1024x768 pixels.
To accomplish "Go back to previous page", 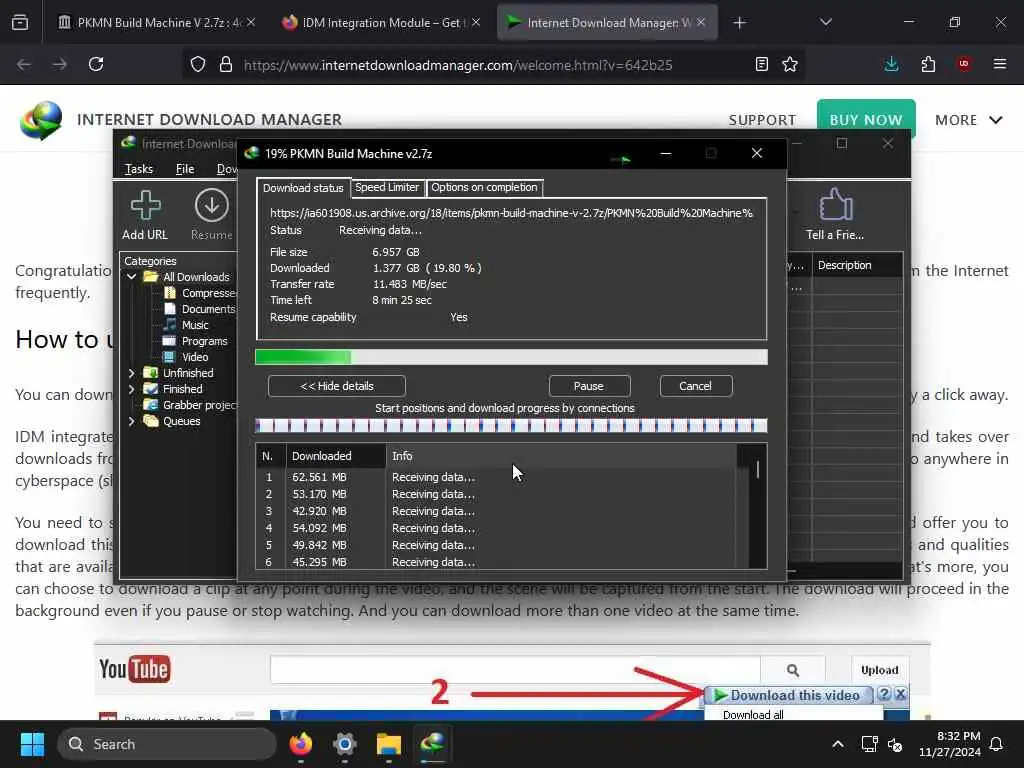I will (24, 64).
